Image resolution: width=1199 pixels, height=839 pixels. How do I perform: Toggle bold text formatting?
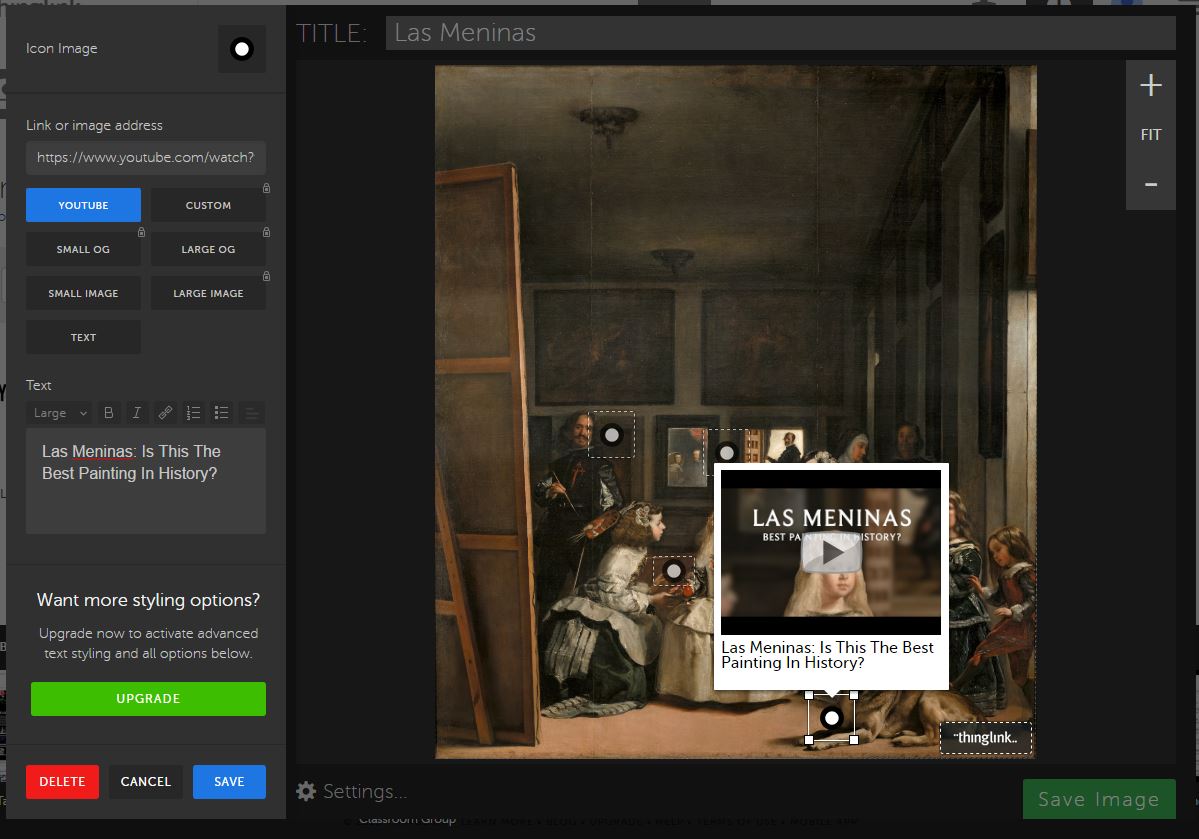109,413
